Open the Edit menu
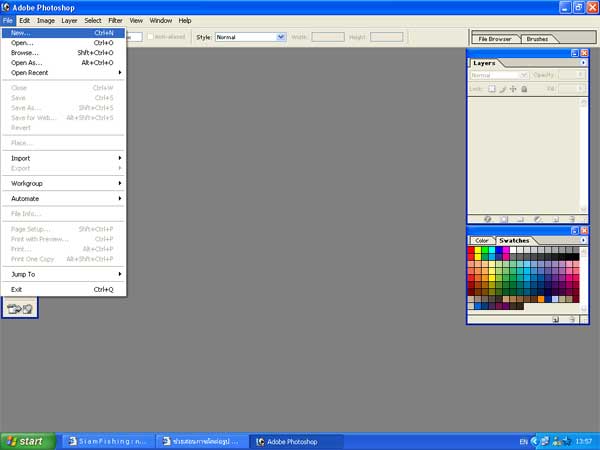 point(24,21)
